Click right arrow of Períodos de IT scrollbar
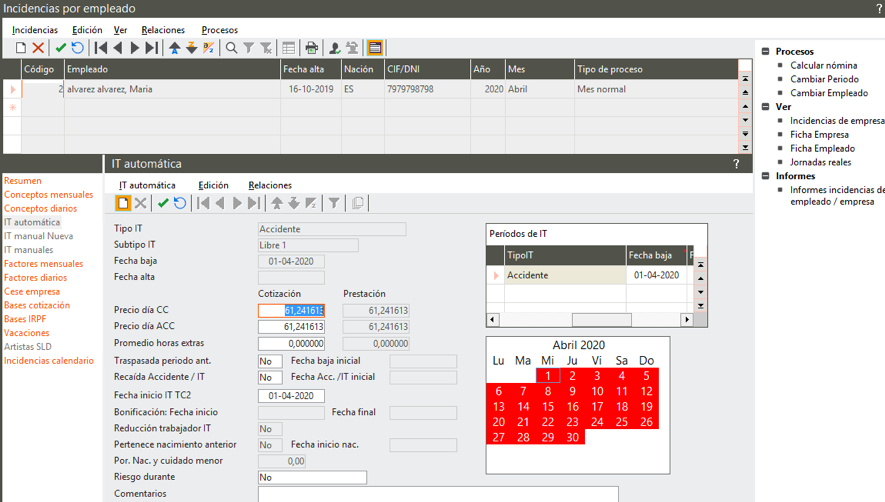This screenshot has width=885, height=502. click(687, 320)
